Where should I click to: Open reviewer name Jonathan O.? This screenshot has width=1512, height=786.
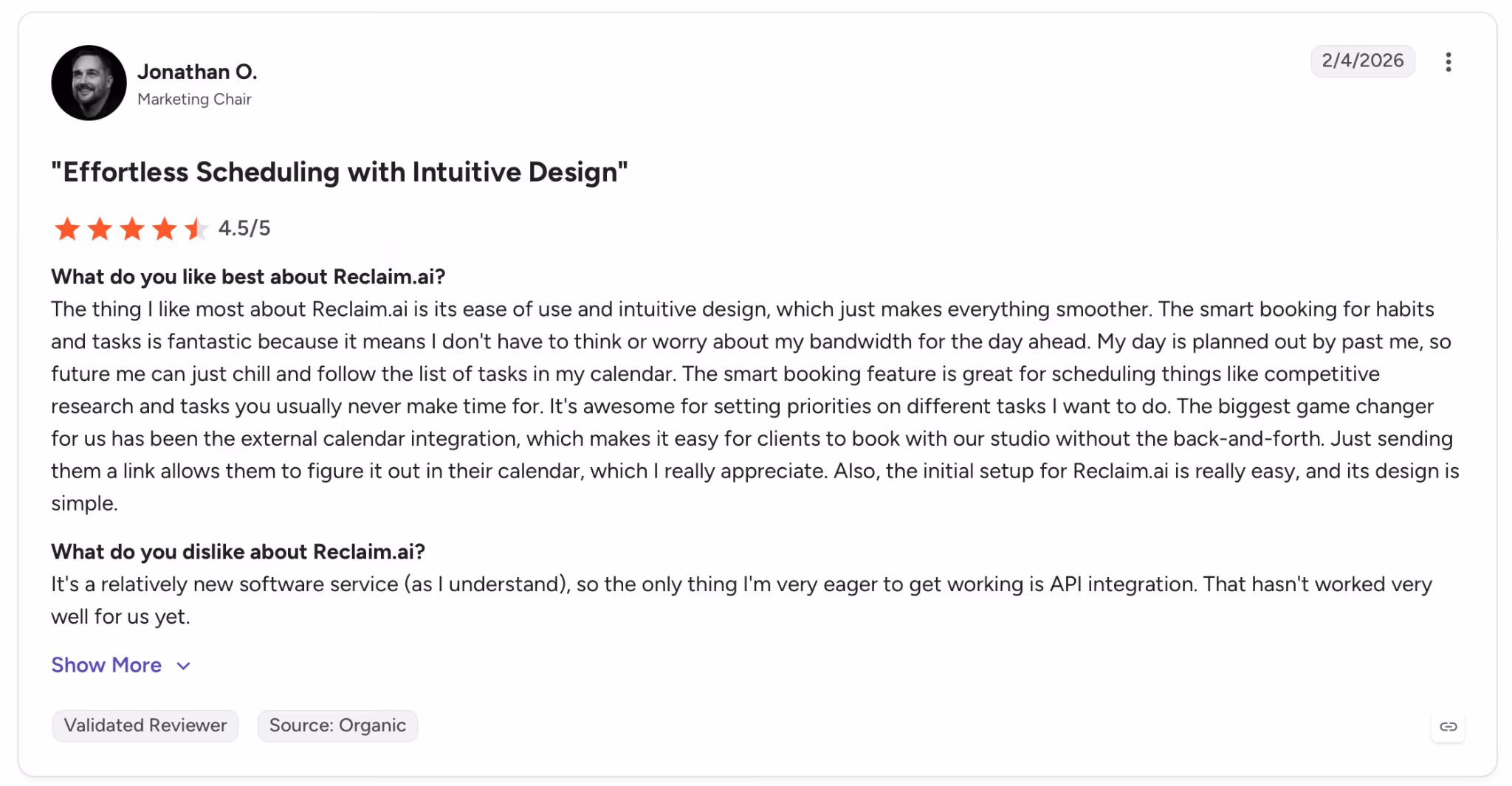tap(197, 72)
